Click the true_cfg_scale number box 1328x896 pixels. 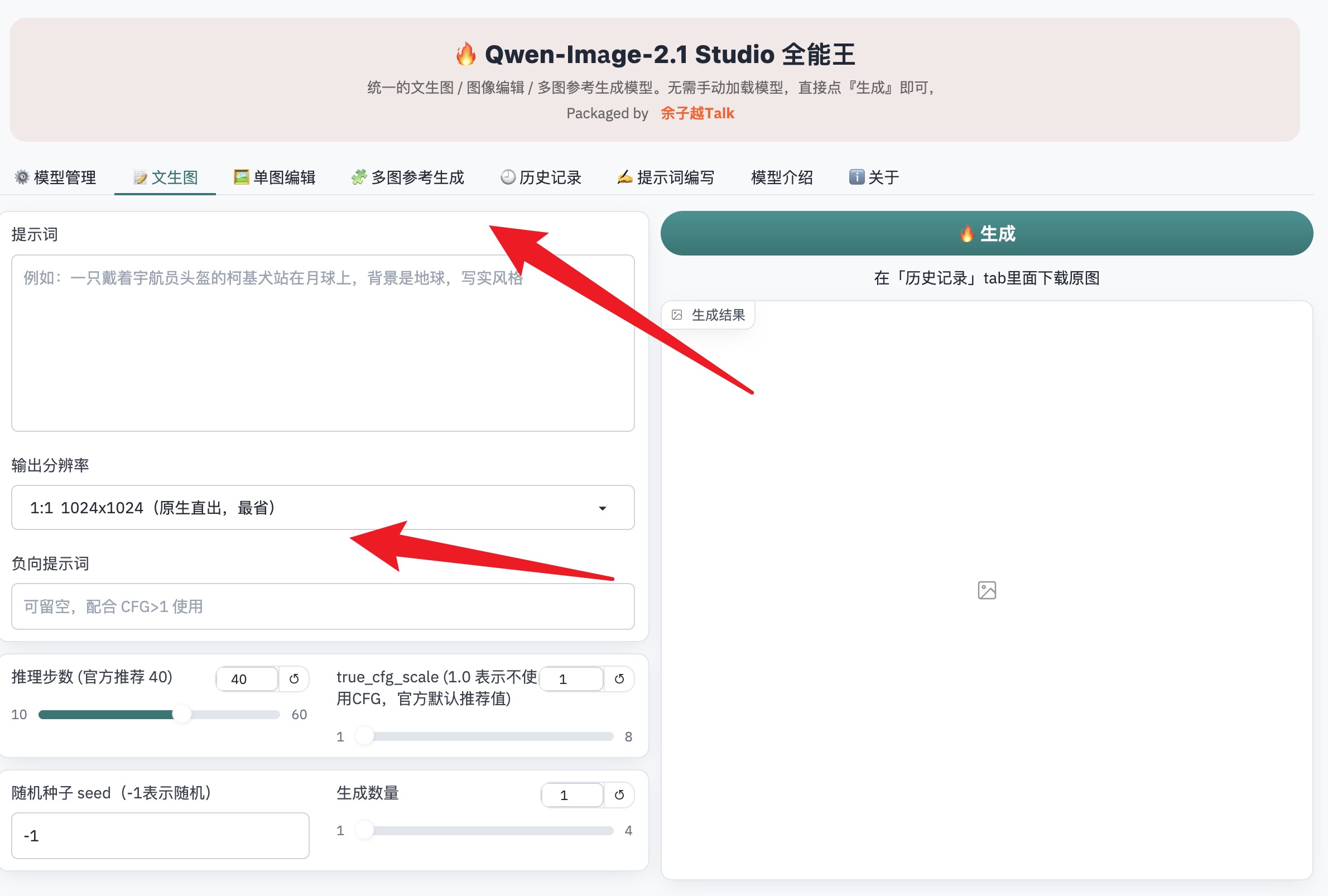click(x=571, y=679)
